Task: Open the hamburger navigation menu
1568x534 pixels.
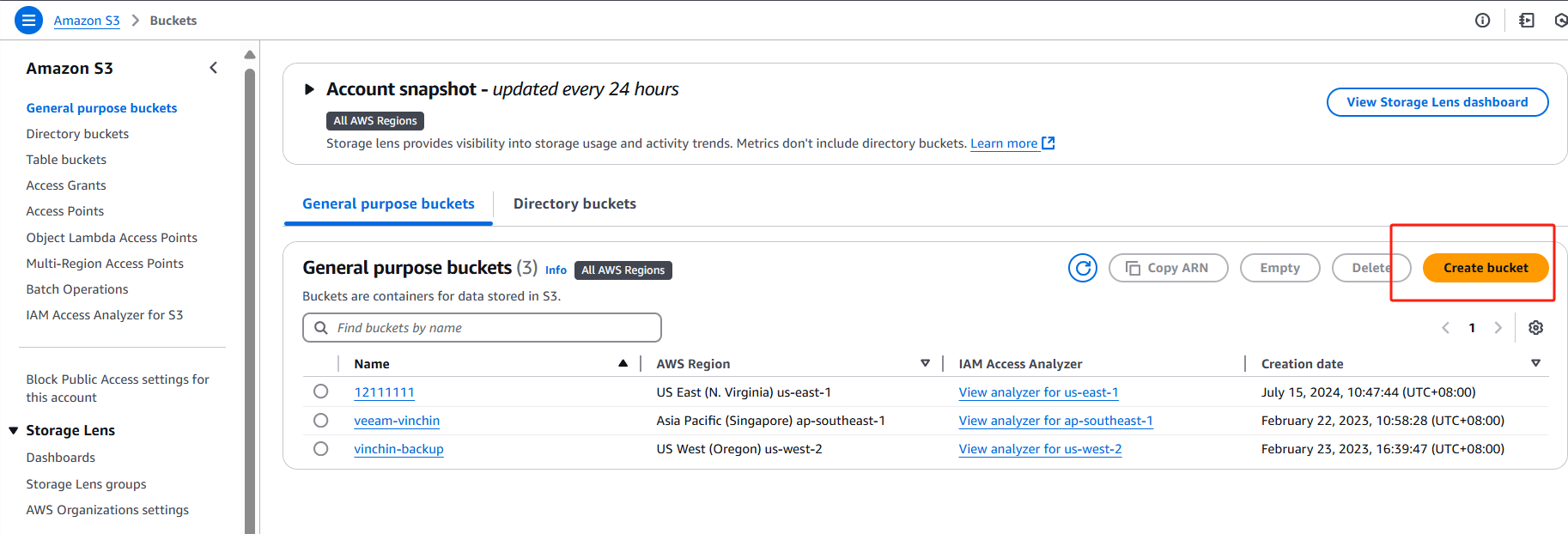Action: (28, 20)
